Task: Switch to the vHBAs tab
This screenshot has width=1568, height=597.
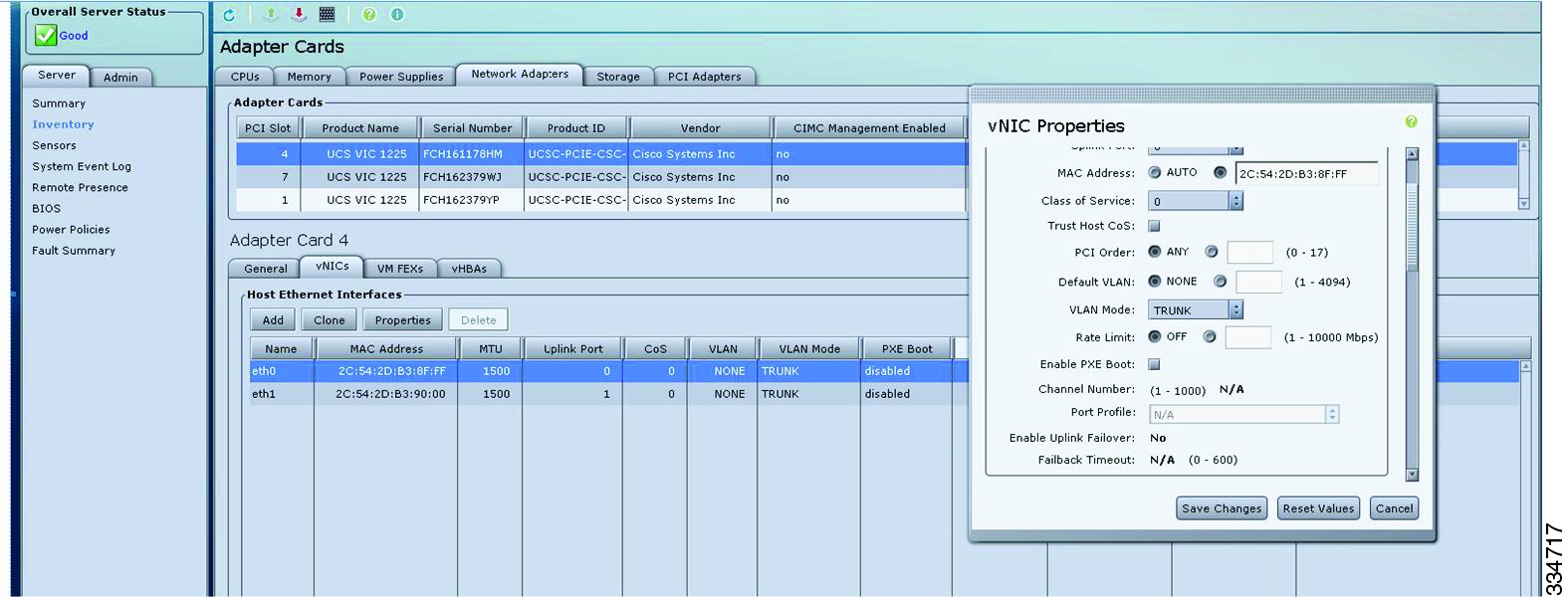Action: pos(469,269)
